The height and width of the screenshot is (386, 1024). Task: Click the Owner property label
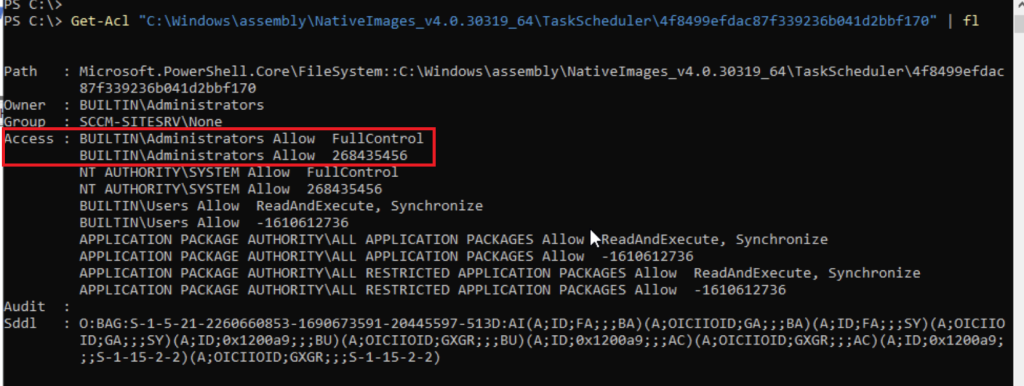pos(25,105)
